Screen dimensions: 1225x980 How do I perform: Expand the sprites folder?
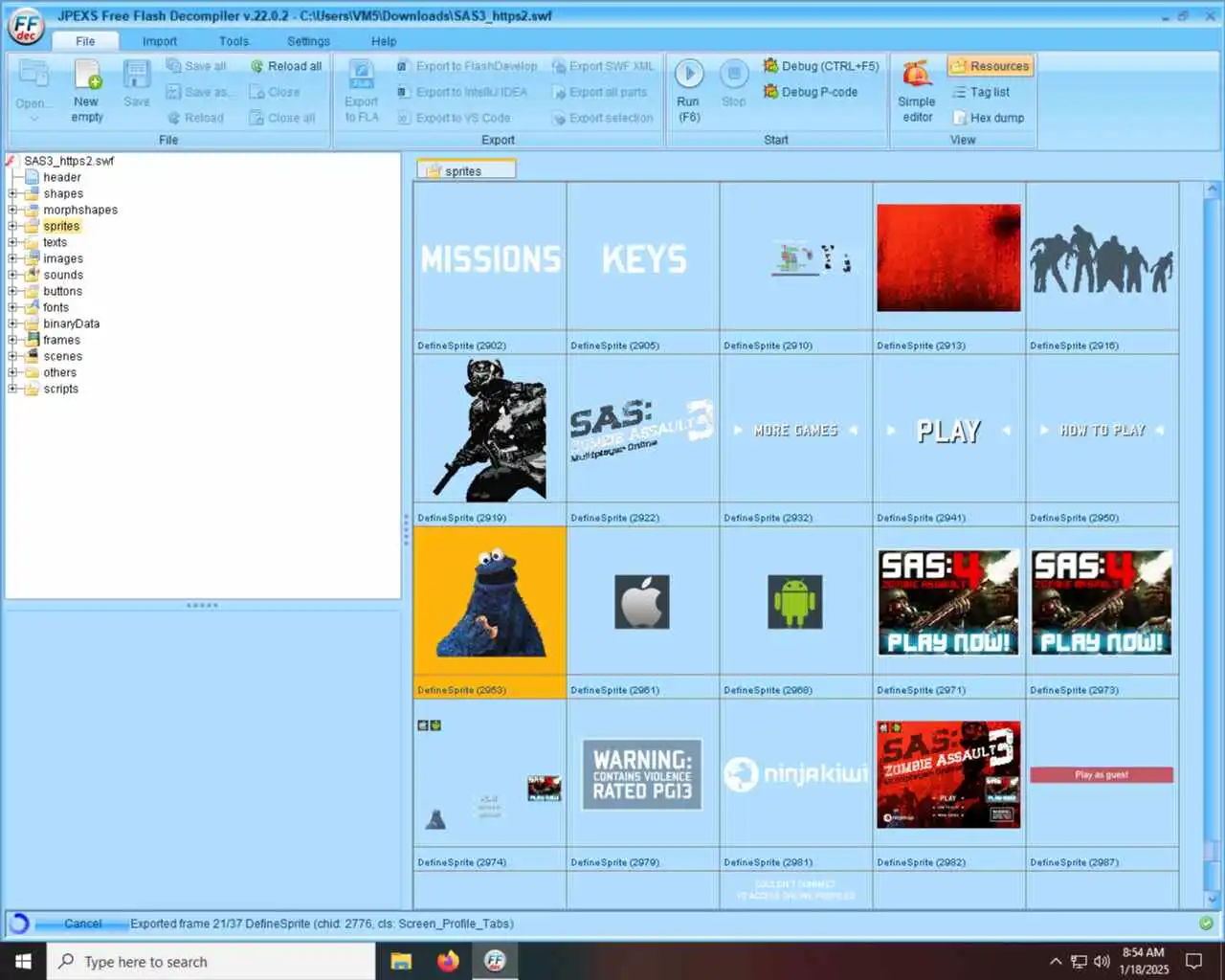12,226
